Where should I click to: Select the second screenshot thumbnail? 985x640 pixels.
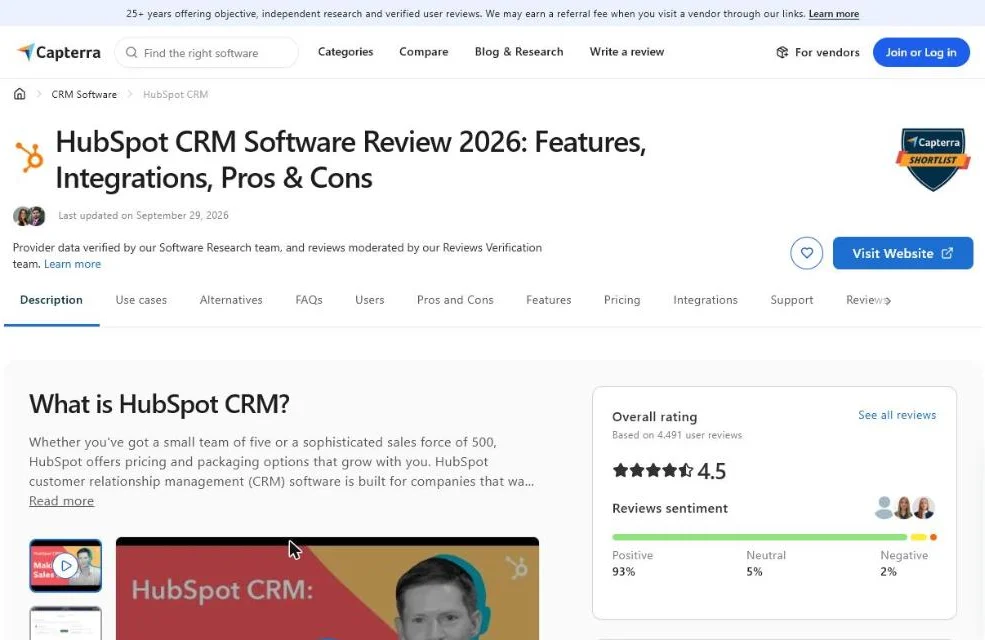(x=65, y=623)
